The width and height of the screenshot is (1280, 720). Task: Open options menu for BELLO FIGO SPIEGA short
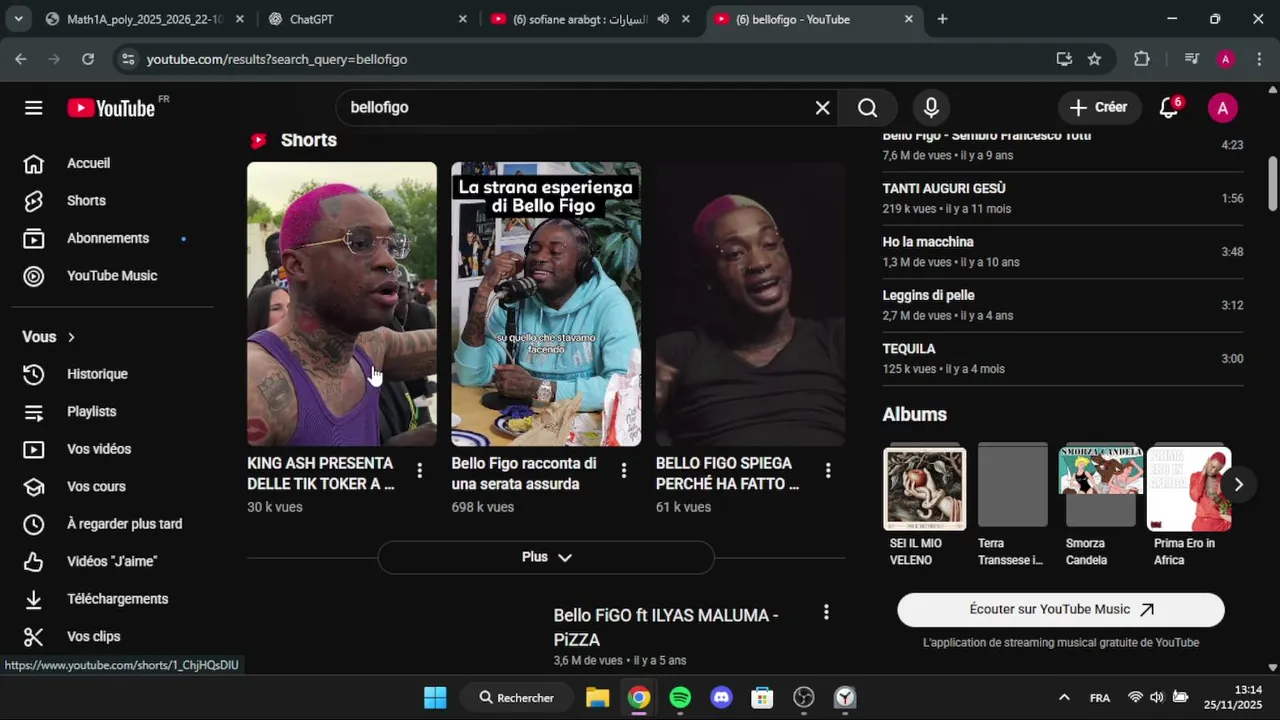pos(828,470)
